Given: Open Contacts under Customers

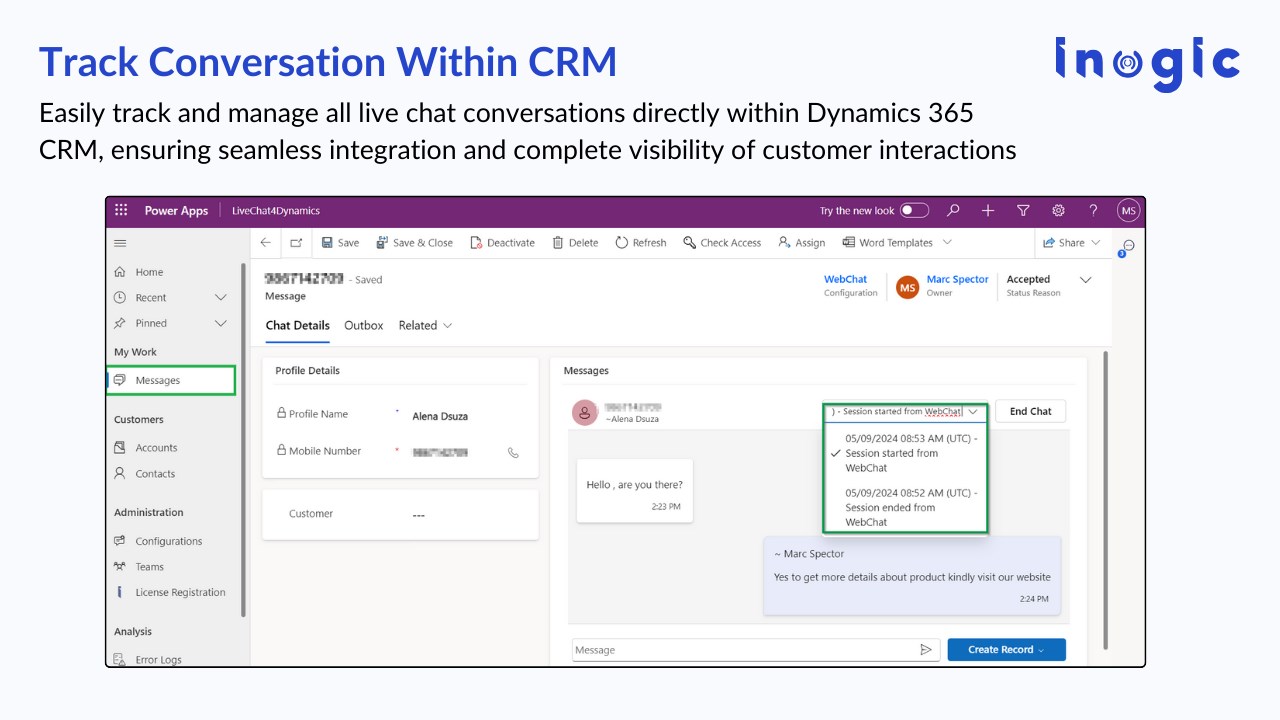Looking at the screenshot, I should click(x=155, y=474).
